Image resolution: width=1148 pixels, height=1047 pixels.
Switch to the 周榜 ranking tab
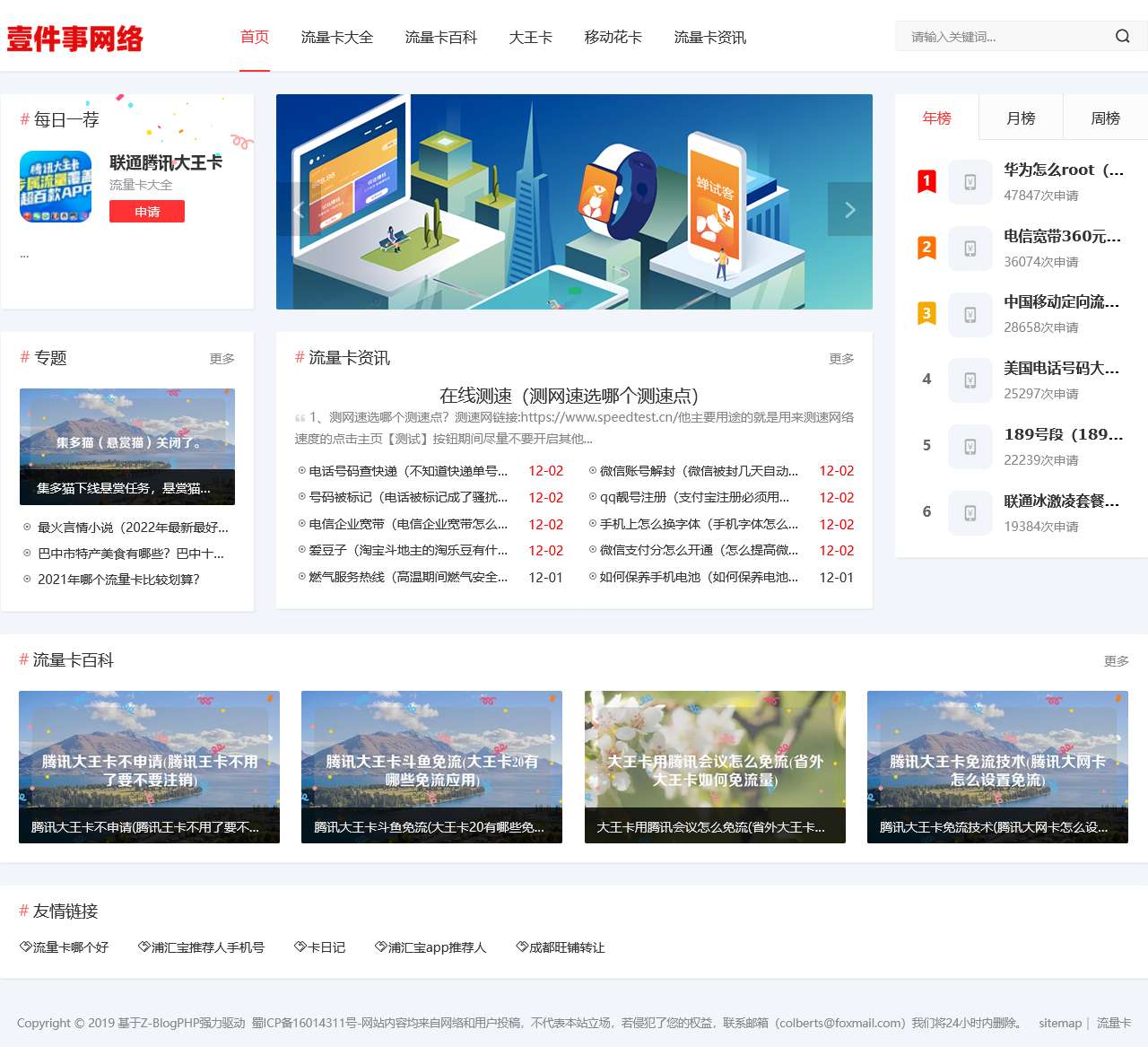(1105, 117)
